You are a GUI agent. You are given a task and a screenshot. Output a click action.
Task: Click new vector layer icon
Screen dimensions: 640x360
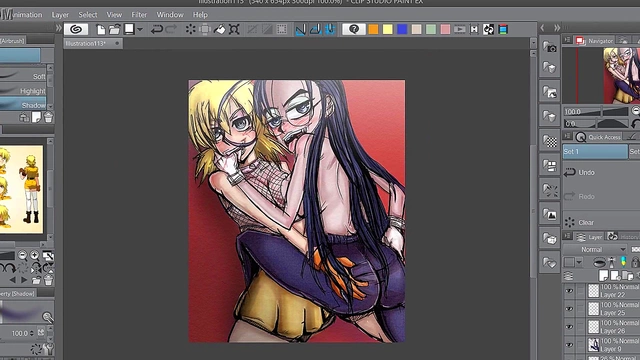coord(615,276)
